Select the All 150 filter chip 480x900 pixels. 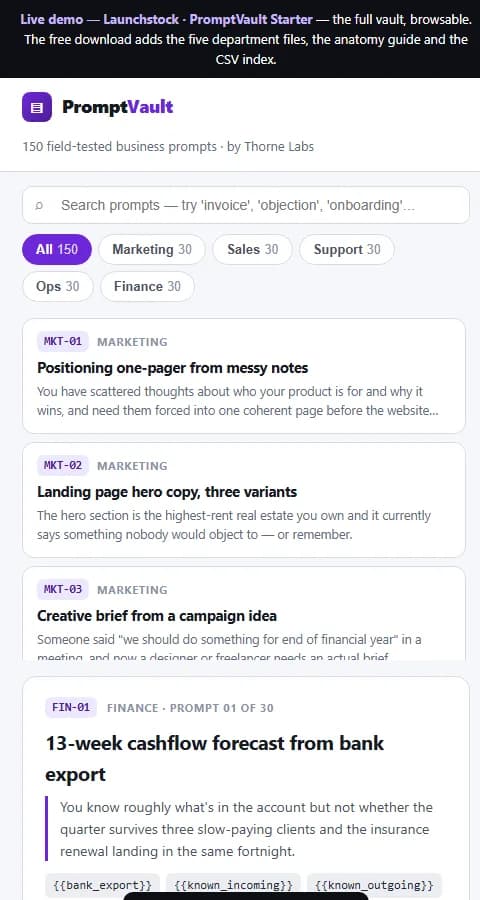[57, 249]
